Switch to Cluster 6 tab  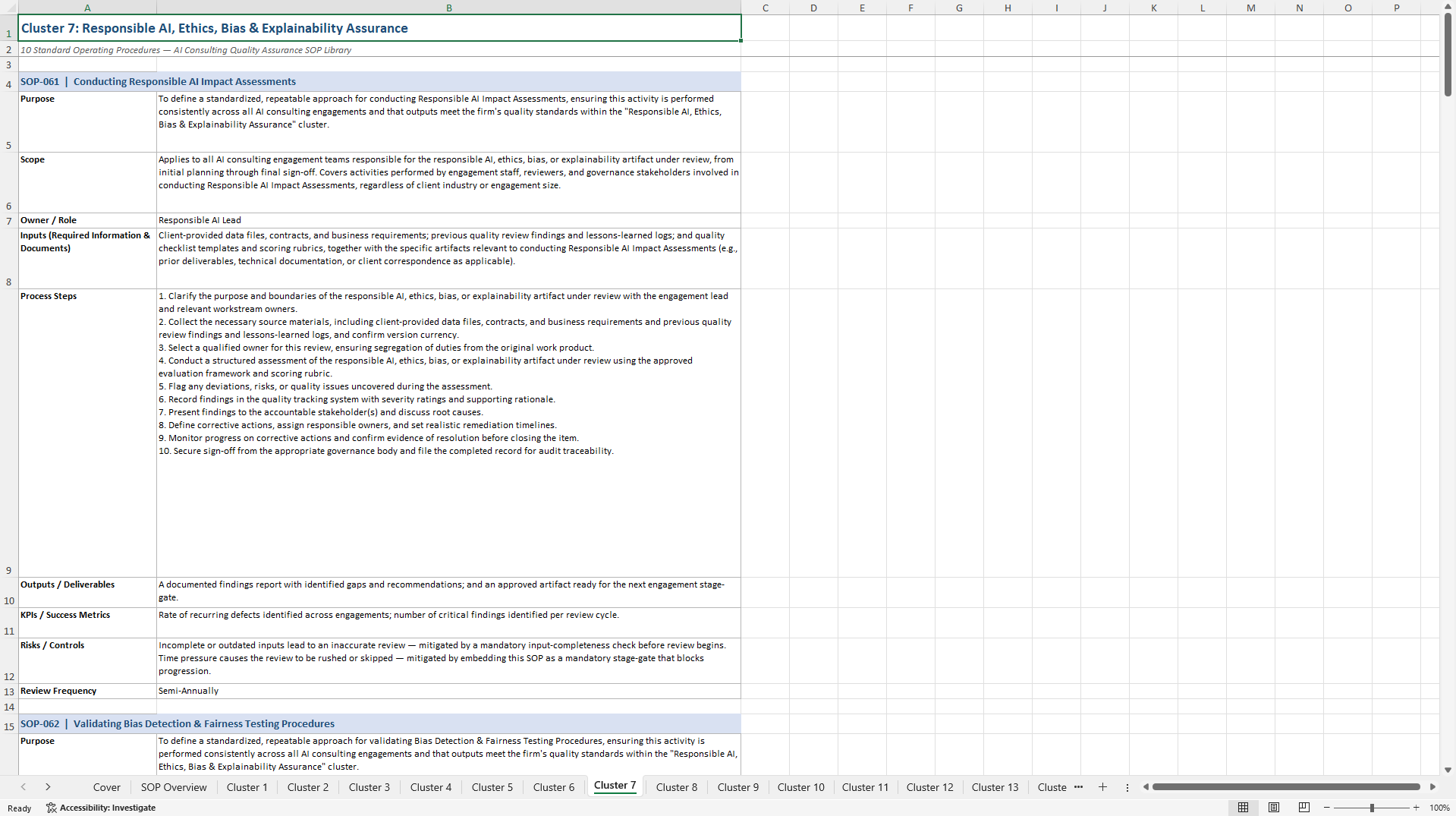(554, 787)
